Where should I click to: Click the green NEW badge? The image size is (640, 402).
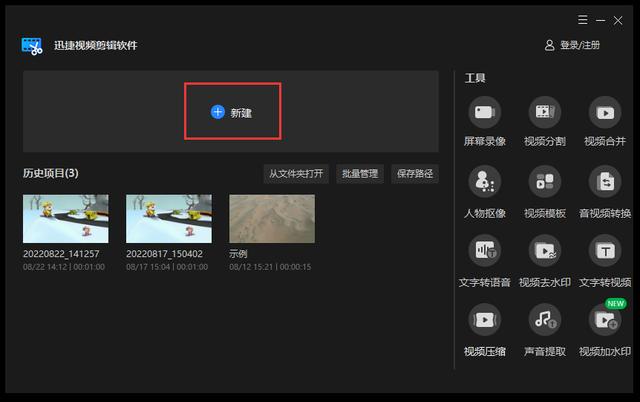click(x=616, y=304)
